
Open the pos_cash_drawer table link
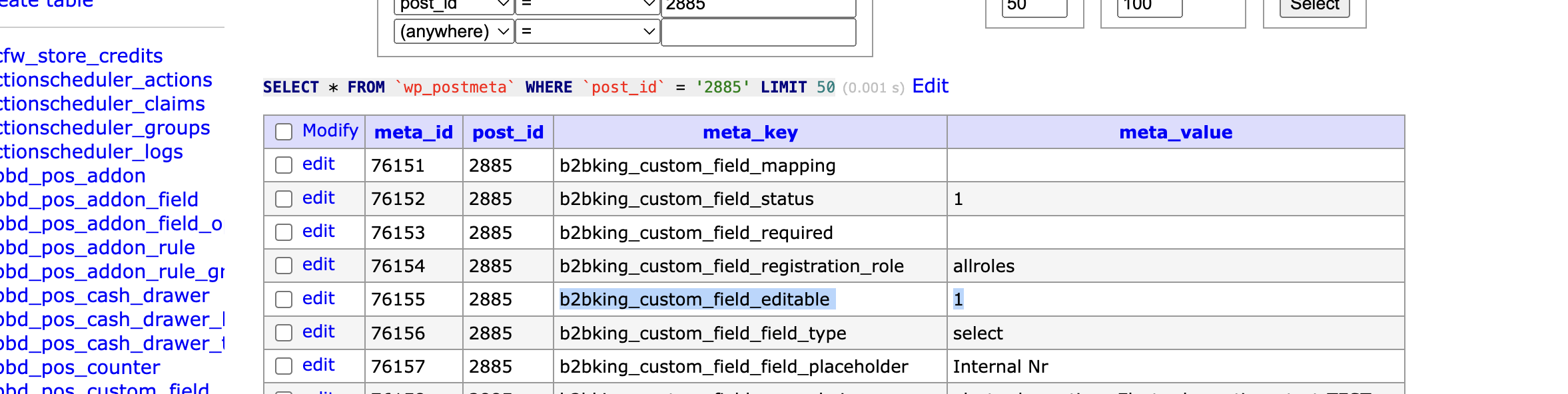coord(105,295)
